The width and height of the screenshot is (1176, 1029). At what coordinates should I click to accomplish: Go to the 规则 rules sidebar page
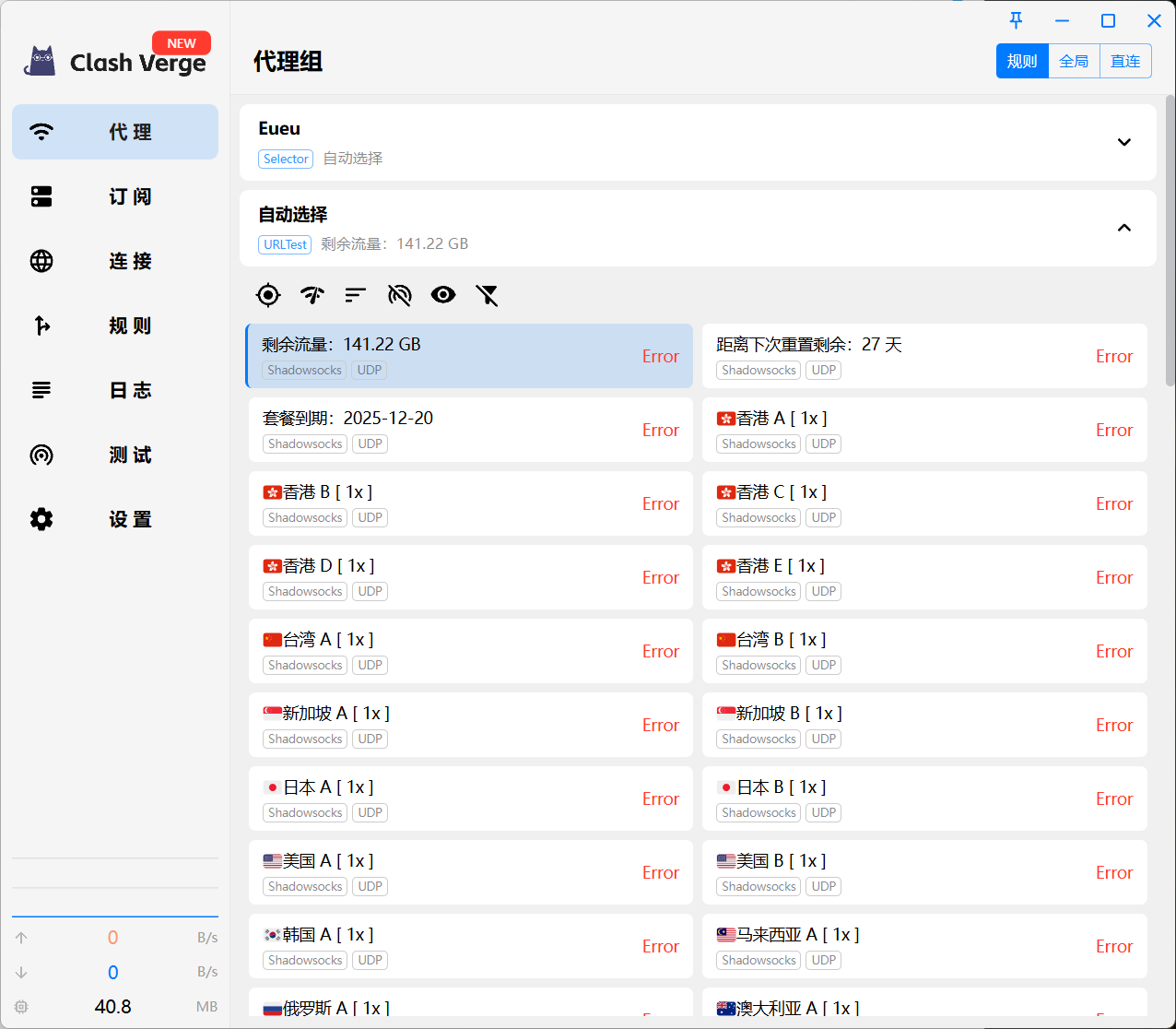115,325
